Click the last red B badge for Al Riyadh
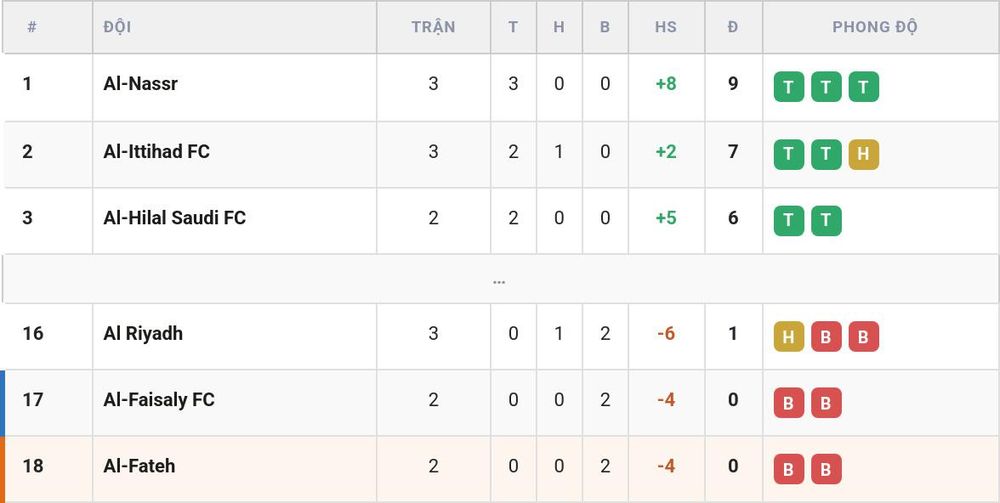The image size is (1000, 503). coord(864,337)
